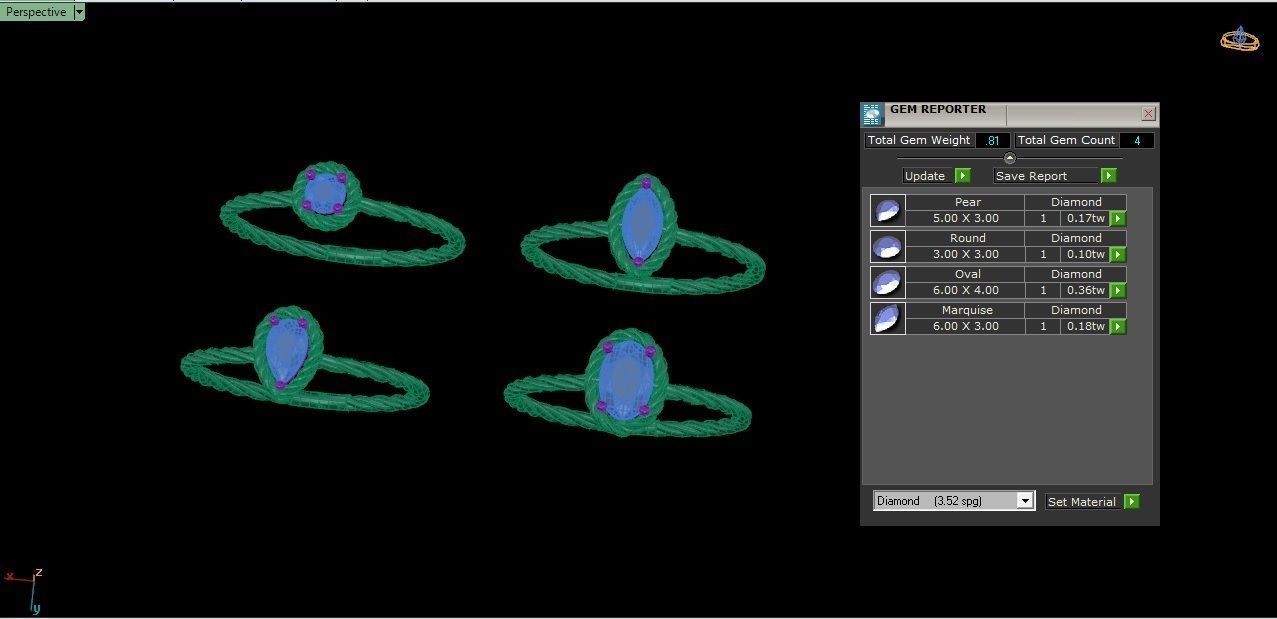Click Diamond material text in Pear row

[x=1076, y=202]
